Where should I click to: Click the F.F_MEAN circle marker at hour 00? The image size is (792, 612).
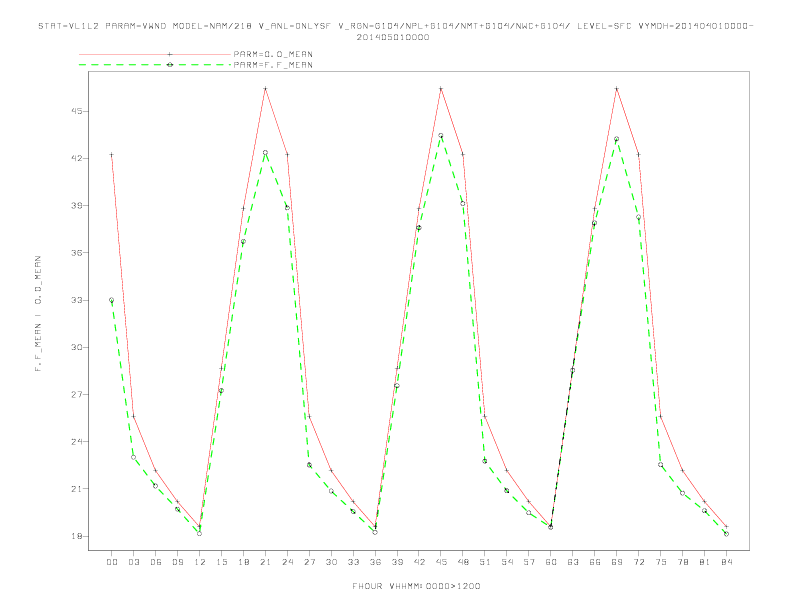[112, 300]
